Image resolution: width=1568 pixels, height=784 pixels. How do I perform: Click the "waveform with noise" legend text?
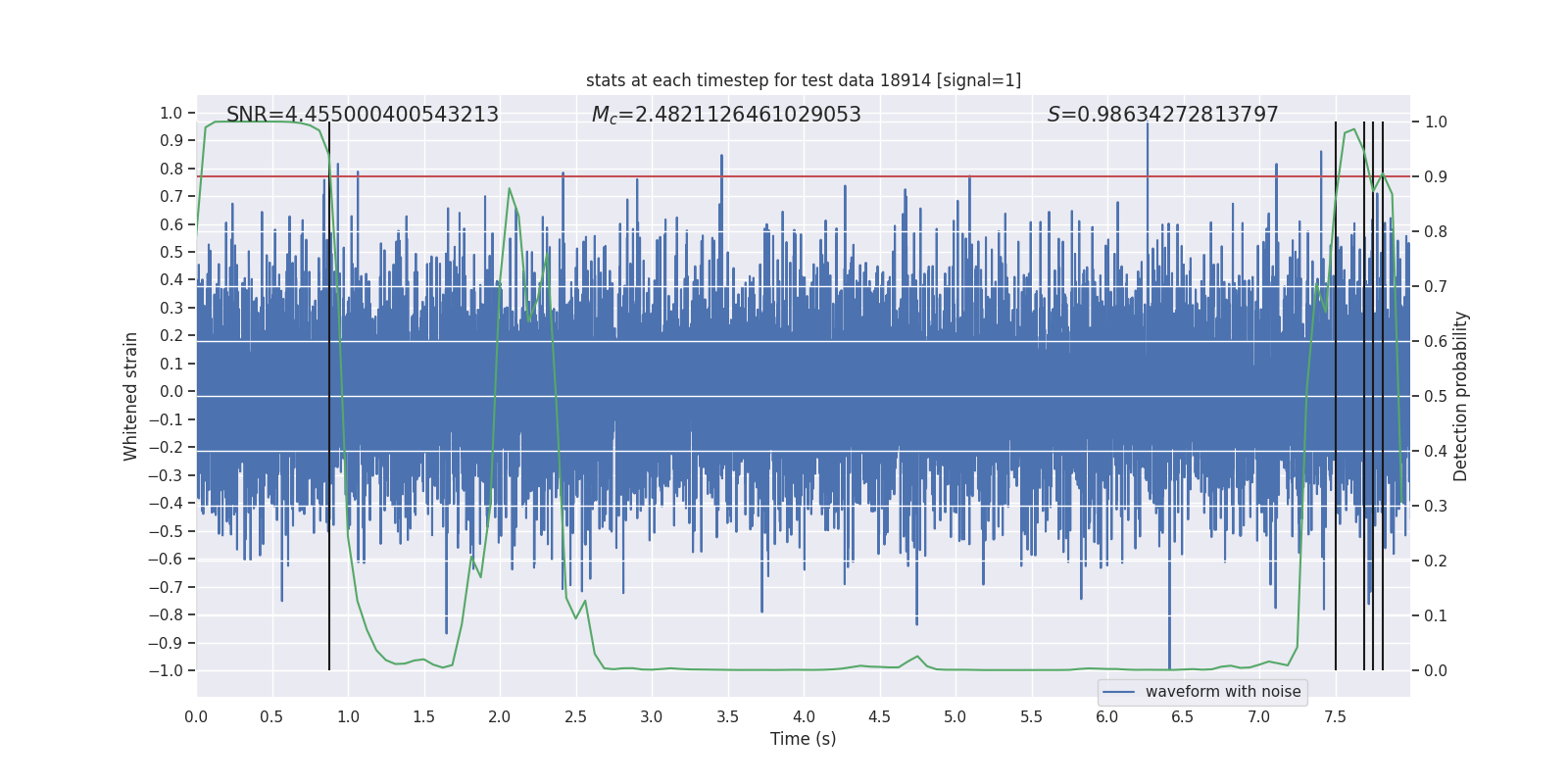(1223, 692)
